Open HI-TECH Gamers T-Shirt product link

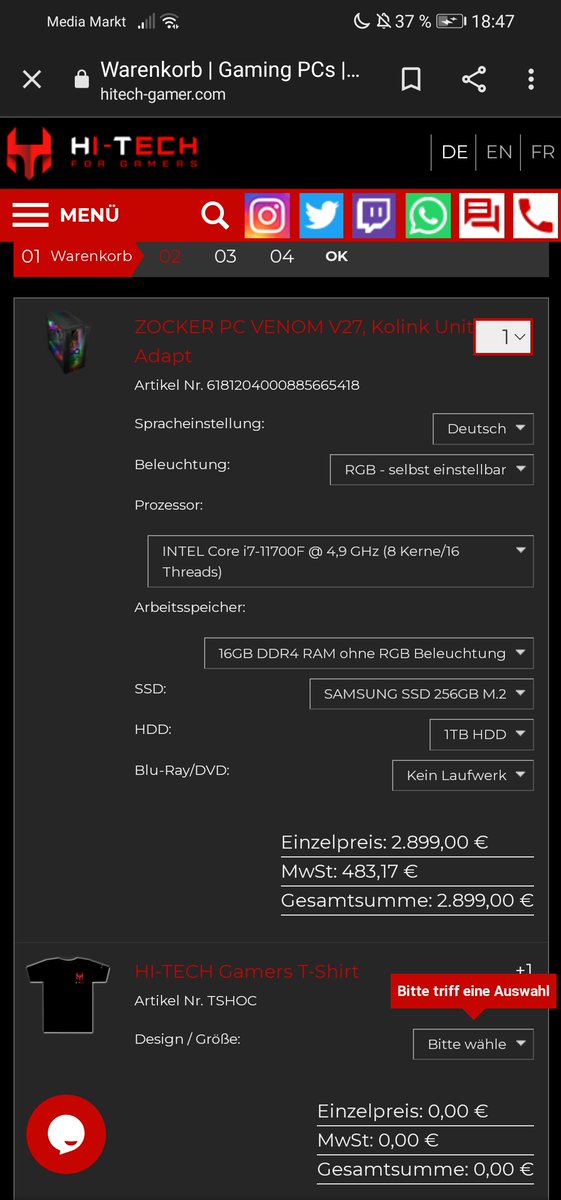(x=246, y=971)
